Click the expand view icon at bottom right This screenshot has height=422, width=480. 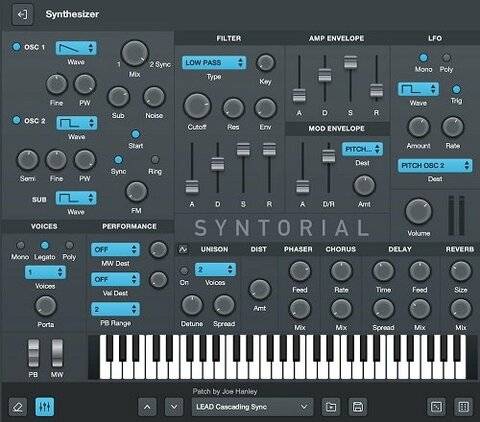point(436,407)
